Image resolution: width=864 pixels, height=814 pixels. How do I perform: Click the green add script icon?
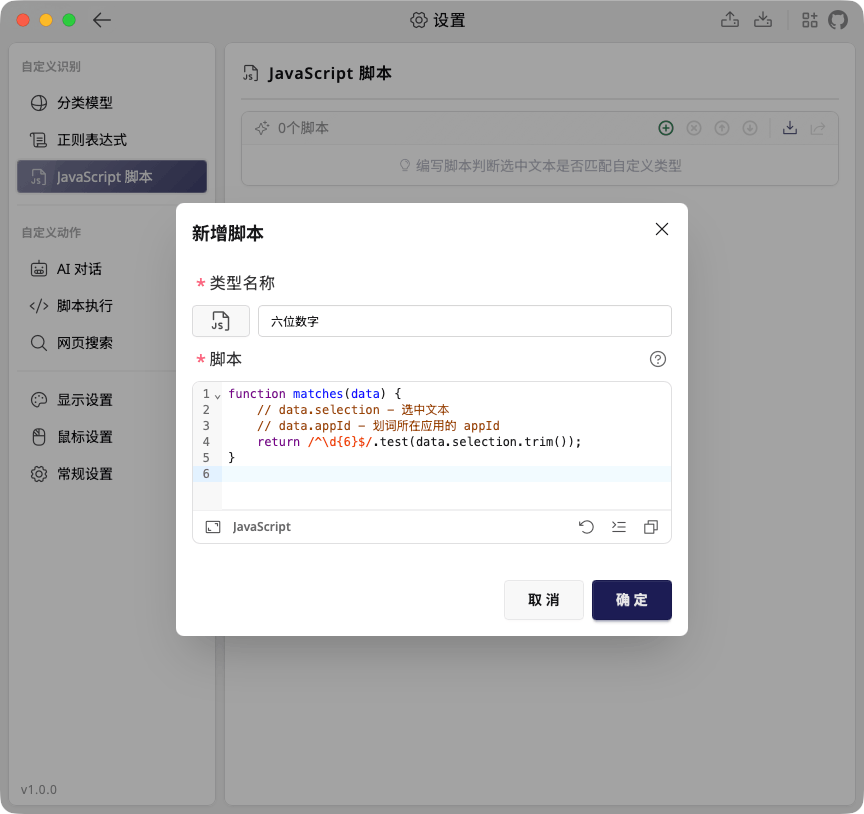pyautogui.click(x=666, y=128)
